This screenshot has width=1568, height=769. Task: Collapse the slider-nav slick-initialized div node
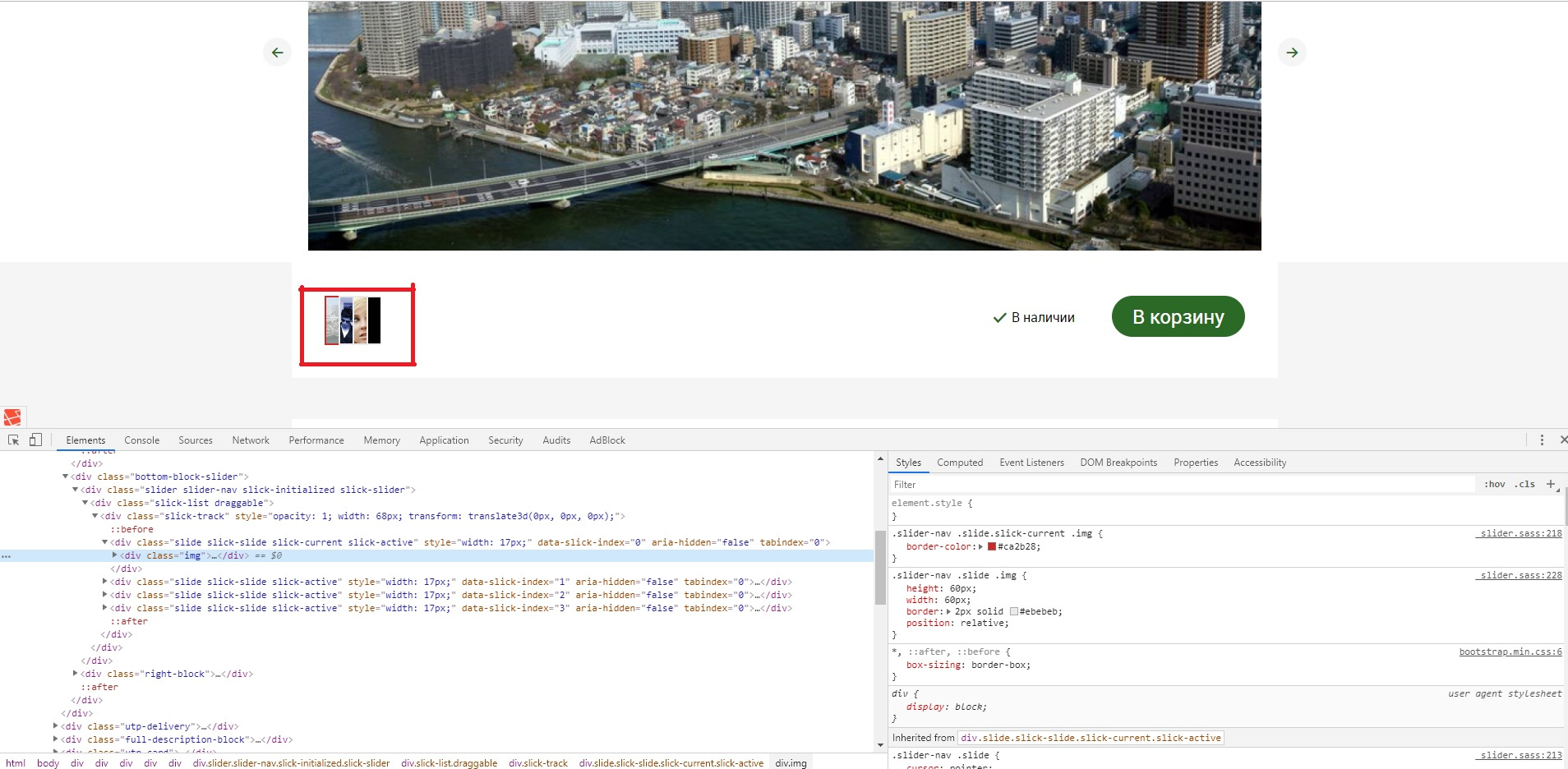click(75, 490)
